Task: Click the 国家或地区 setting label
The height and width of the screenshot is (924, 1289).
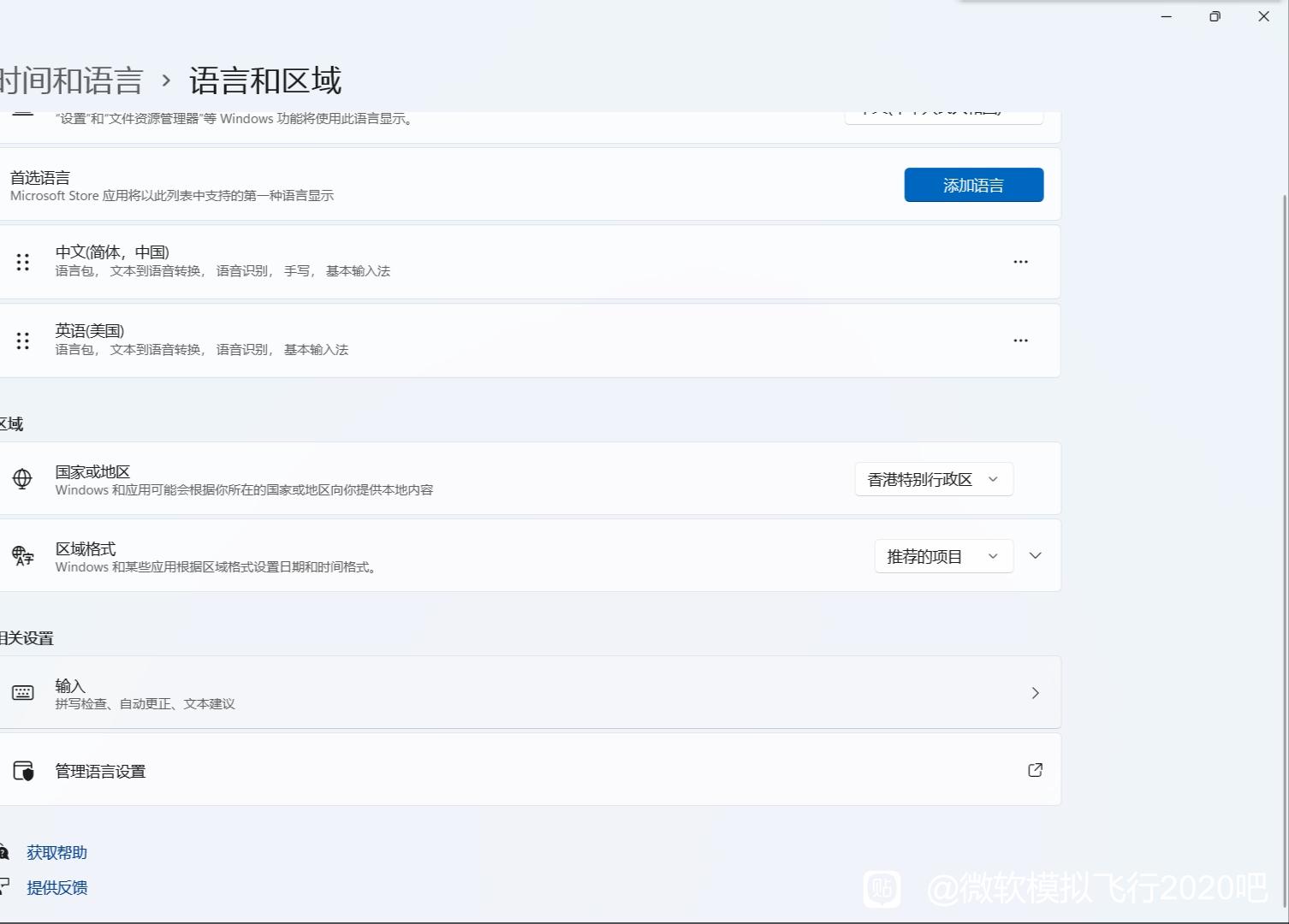Action: [x=92, y=471]
